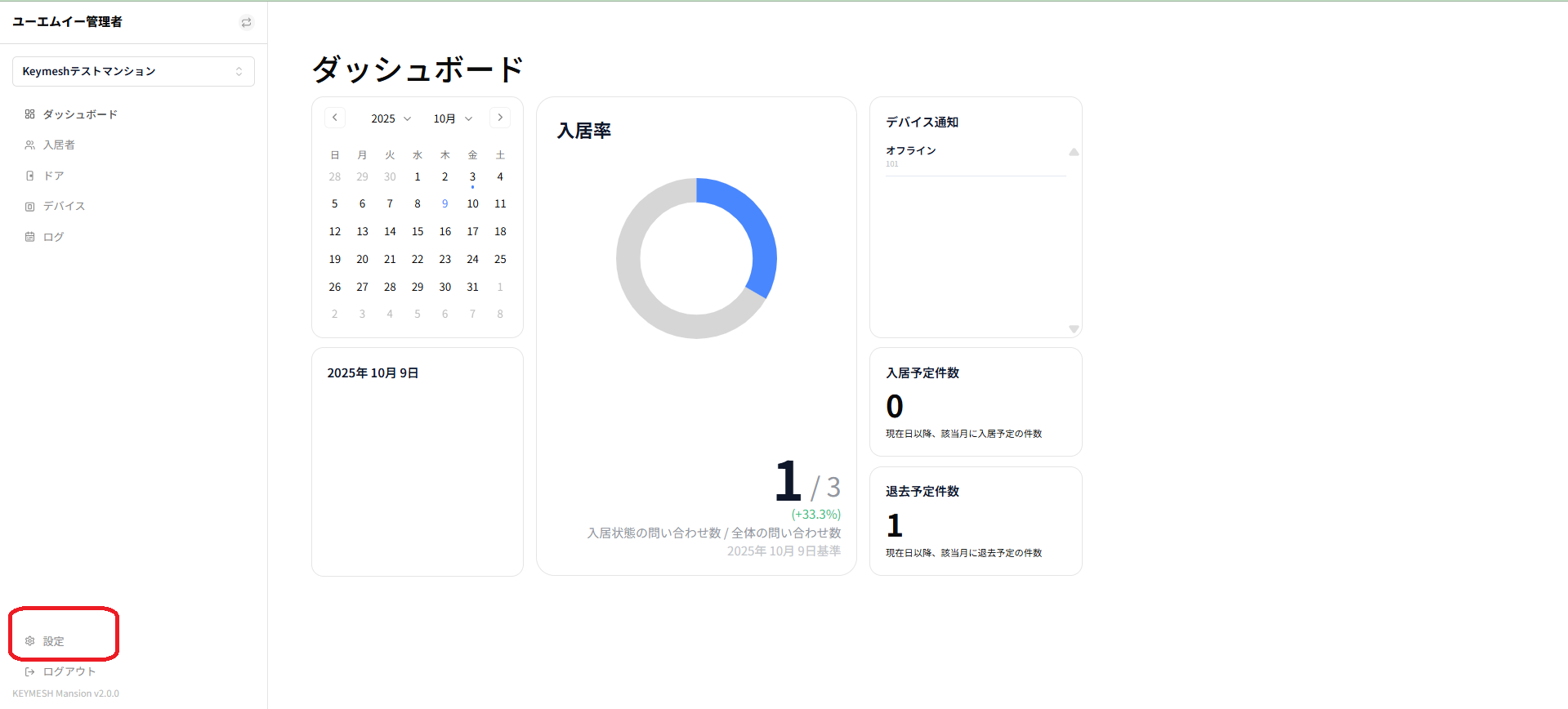Click the ダッシュボード page heading

point(418,69)
